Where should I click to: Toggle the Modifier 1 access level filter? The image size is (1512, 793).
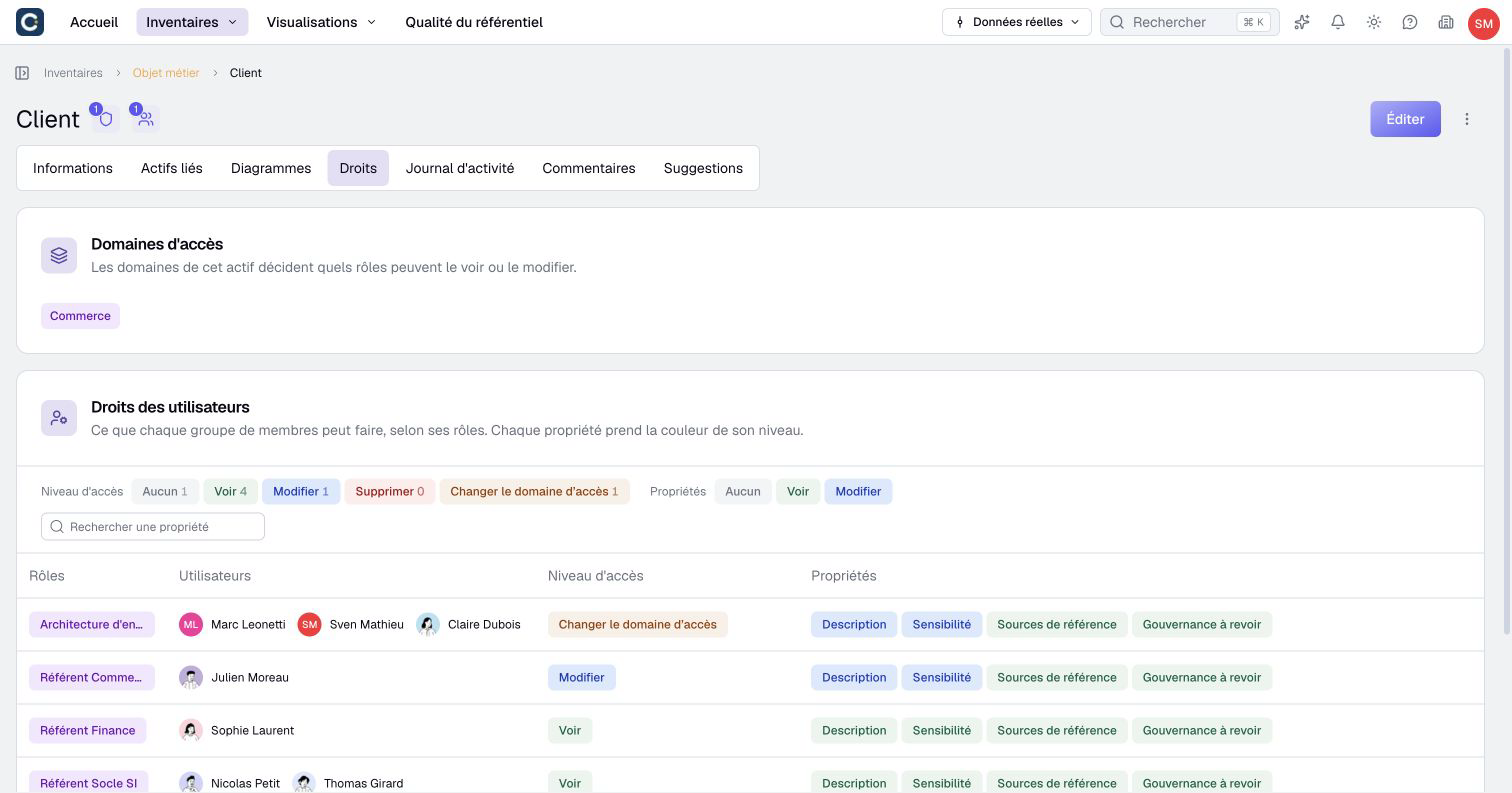301,491
